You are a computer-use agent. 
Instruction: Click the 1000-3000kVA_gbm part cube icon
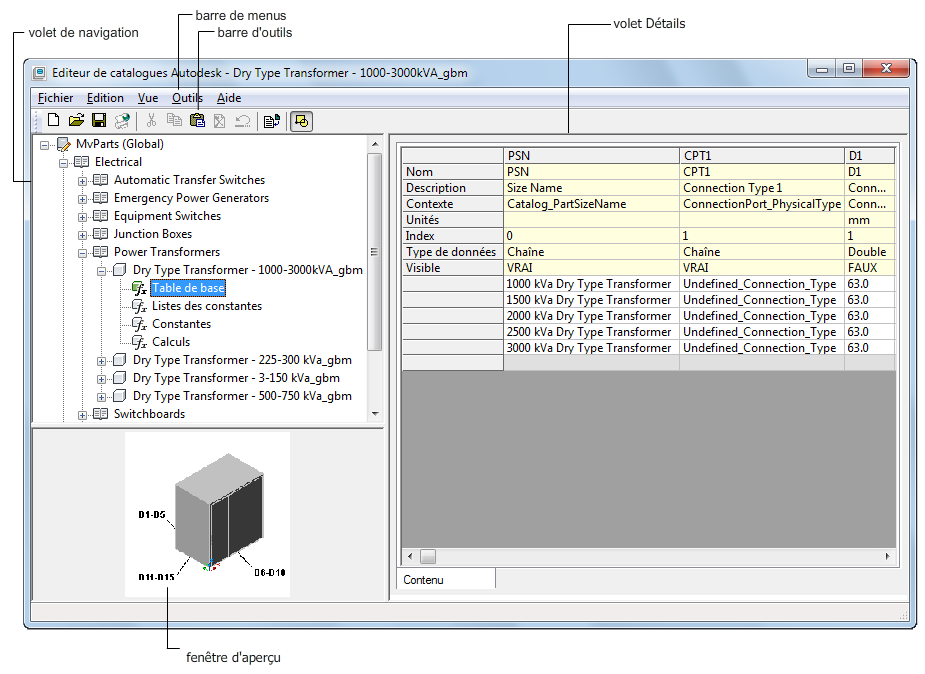(x=119, y=270)
